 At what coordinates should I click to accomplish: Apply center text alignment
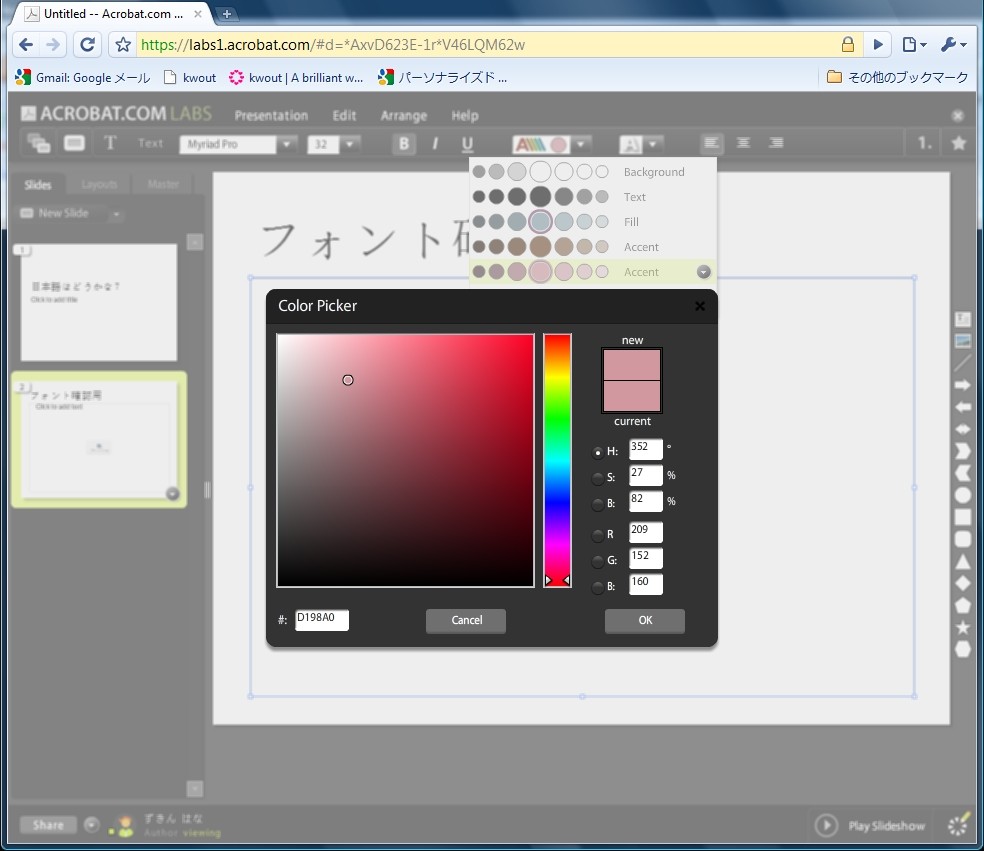tap(743, 143)
